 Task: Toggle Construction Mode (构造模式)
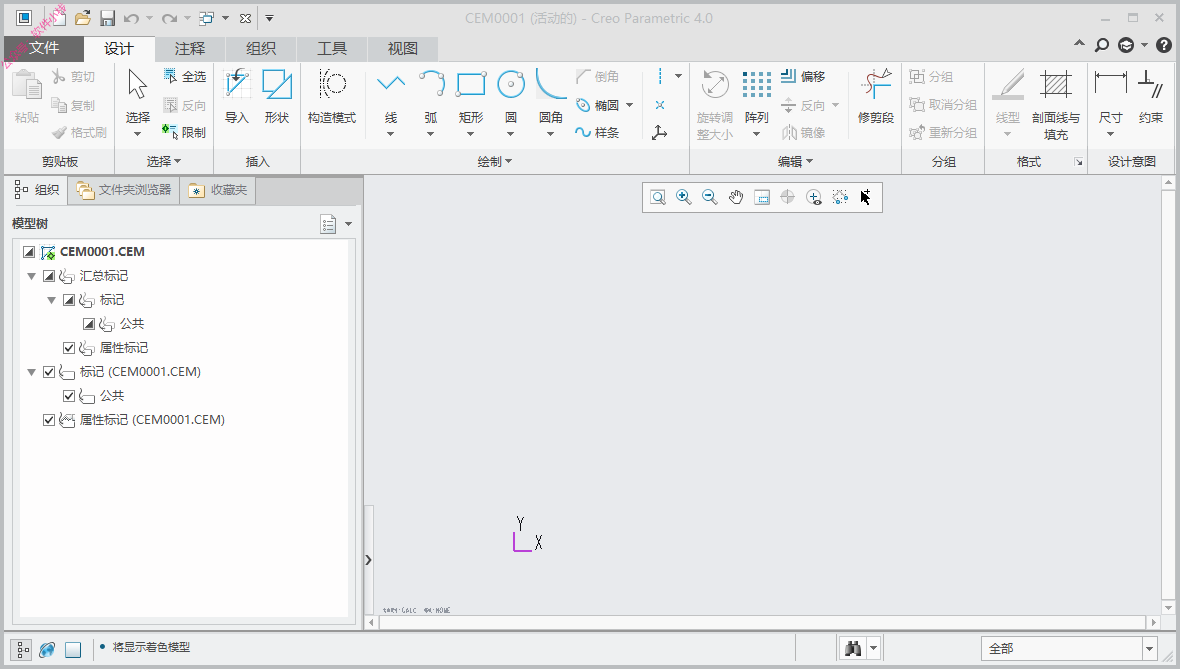coord(332,96)
